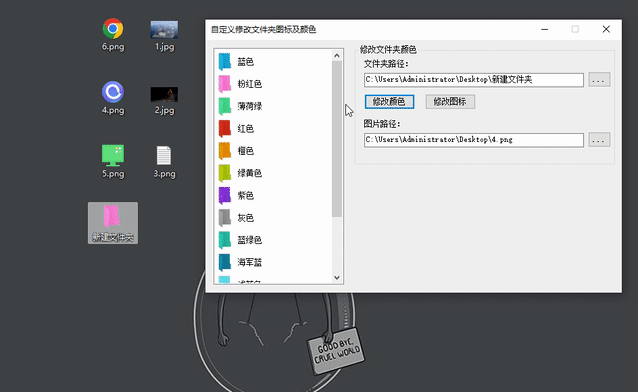Click the 粉红色 list label
This screenshot has height=392, width=638.
[250, 84]
